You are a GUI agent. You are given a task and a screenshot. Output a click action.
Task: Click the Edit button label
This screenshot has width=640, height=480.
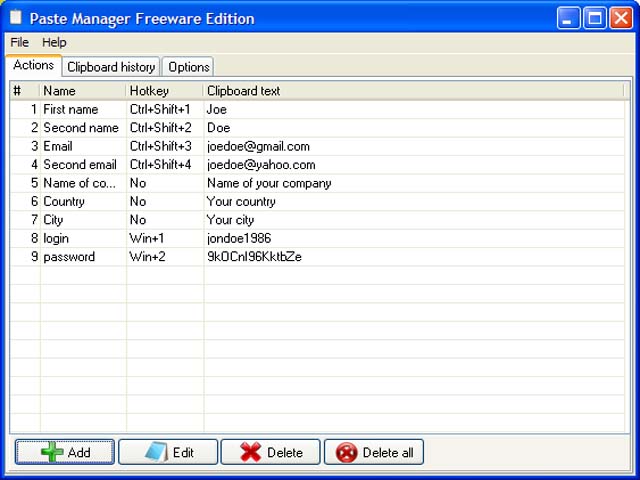183,452
